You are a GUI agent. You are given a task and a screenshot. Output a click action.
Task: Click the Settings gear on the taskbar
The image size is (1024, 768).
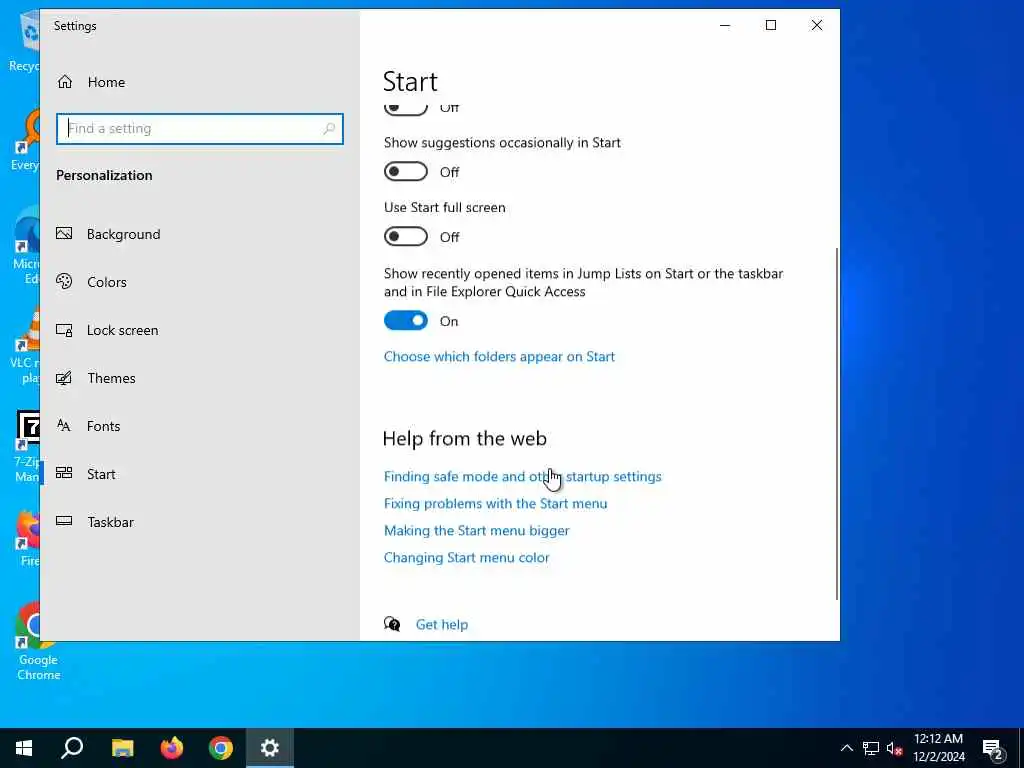click(x=270, y=748)
